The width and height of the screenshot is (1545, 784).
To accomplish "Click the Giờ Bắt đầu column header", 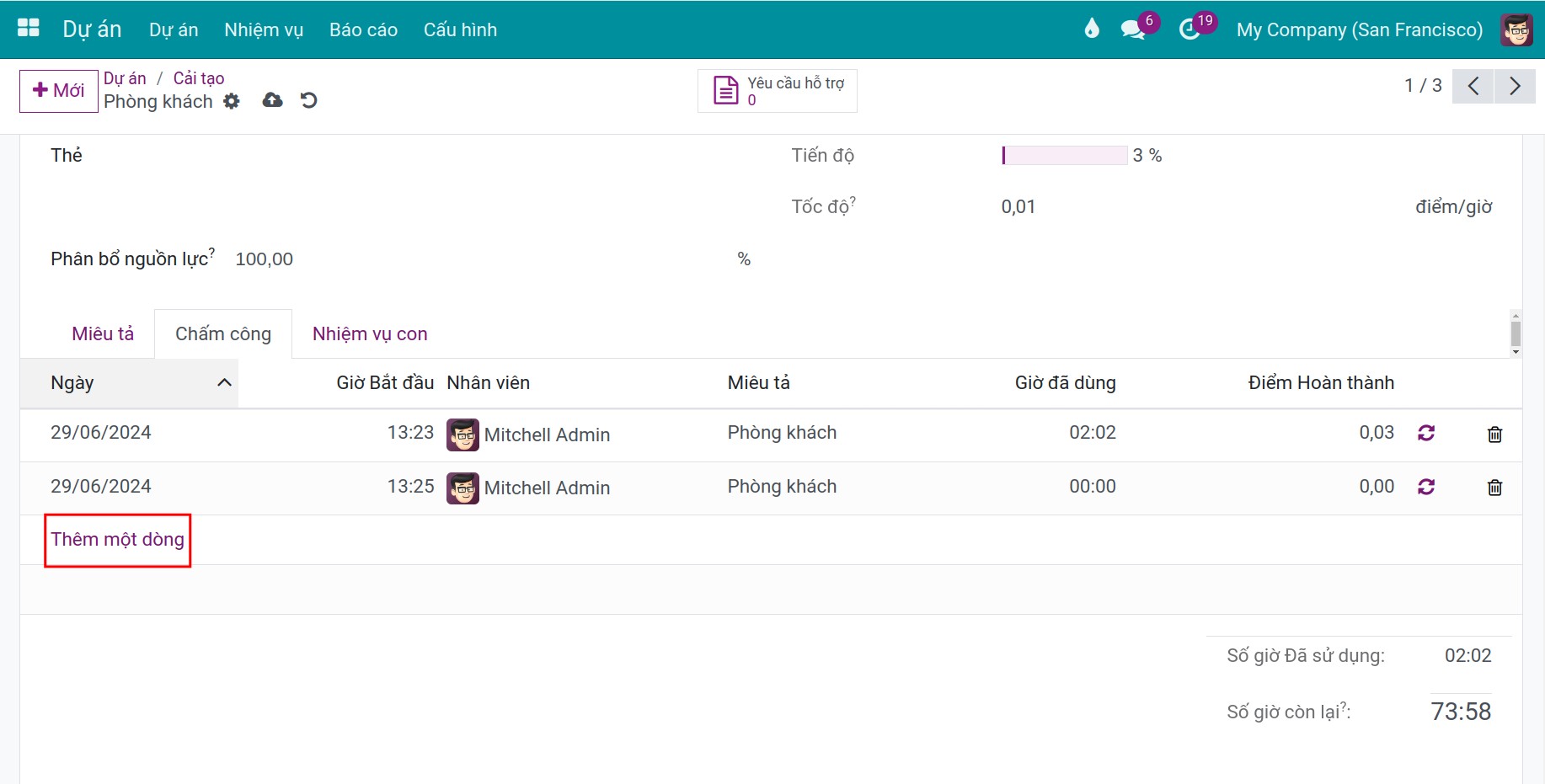I will click(385, 382).
